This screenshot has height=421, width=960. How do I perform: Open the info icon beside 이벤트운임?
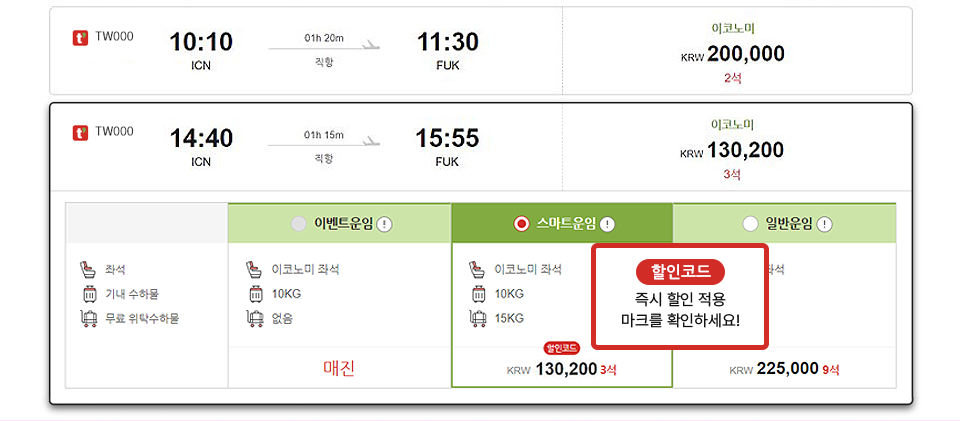[385, 224]
